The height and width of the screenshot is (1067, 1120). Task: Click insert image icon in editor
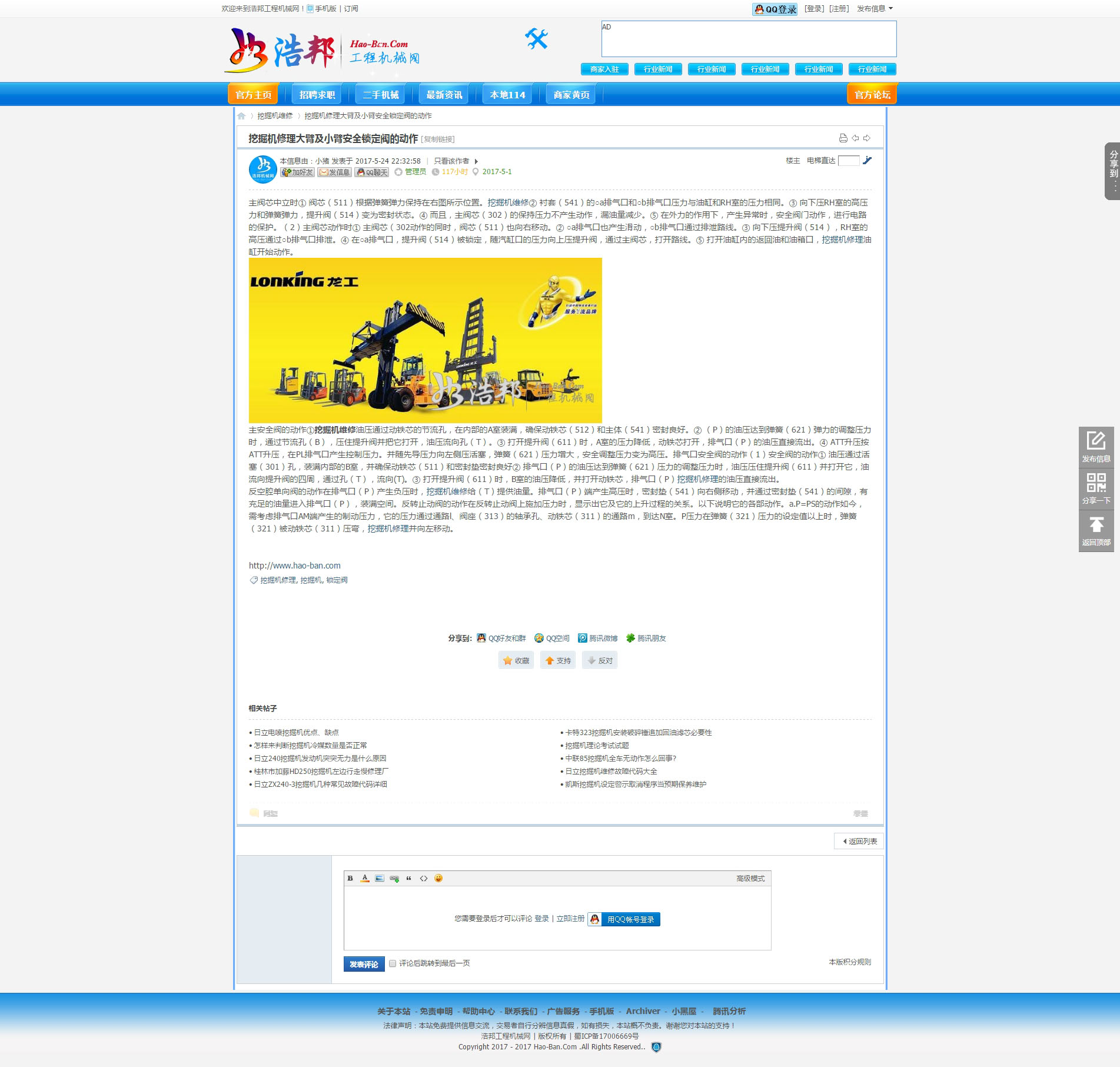coord(380,879)
